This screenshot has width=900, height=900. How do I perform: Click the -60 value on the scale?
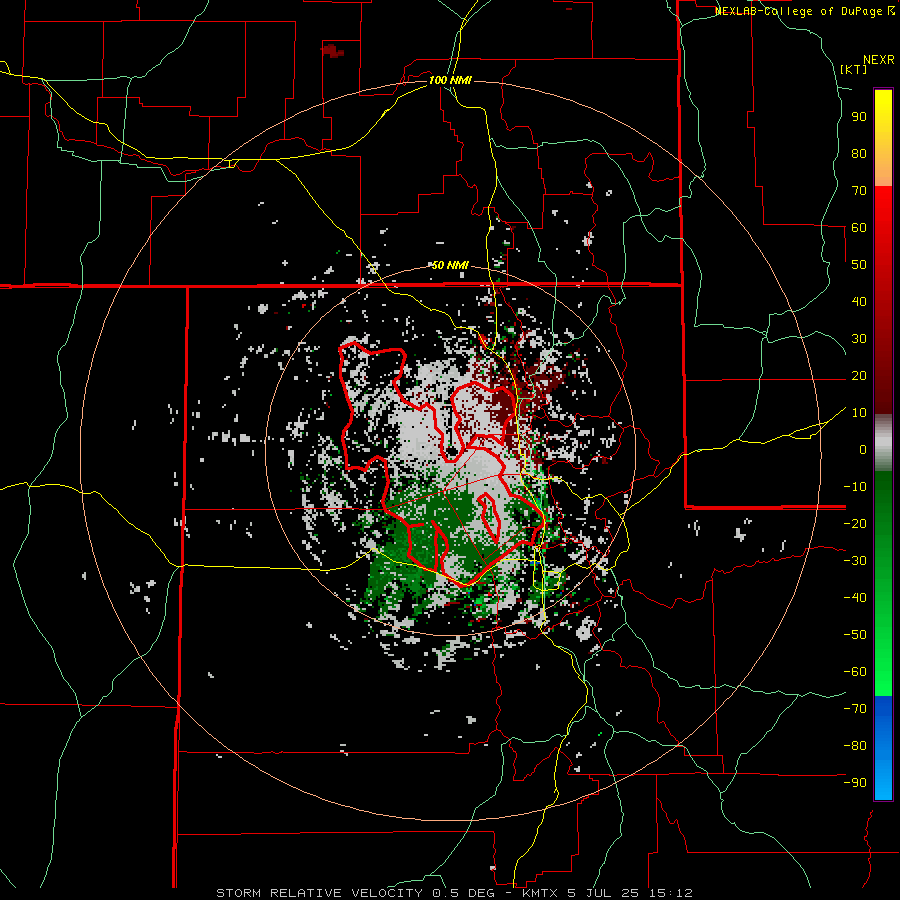[855, 672]
